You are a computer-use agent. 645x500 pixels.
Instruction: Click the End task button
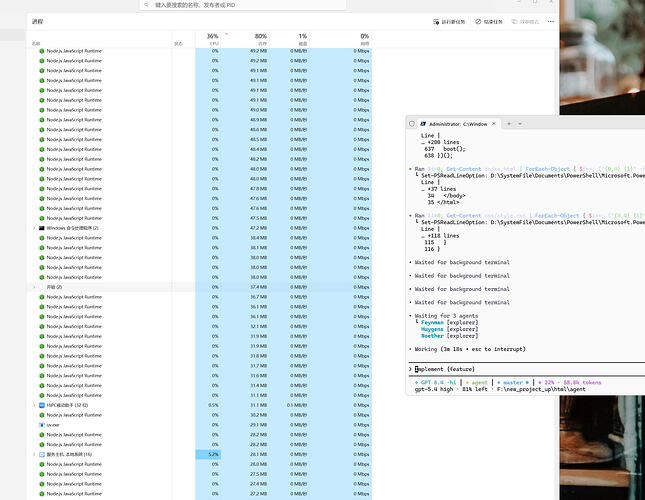coord(489,21)
